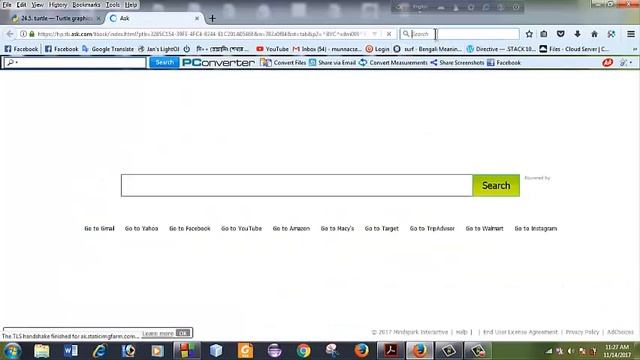Screen dimensions: 640x360
Task: Click the Privacy Policy footer link
Action: coord(582,332)
